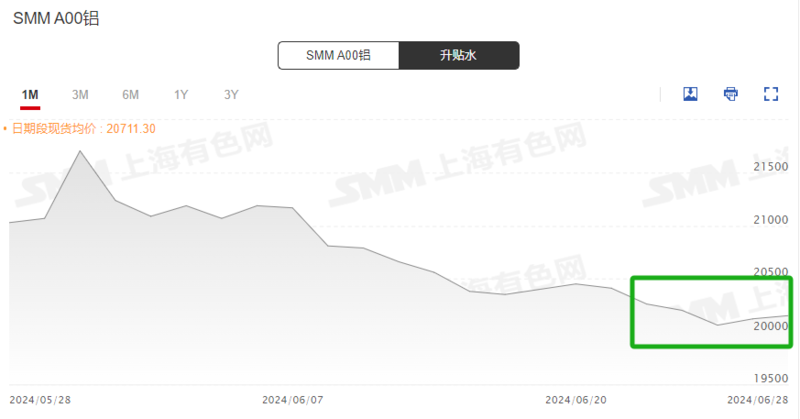This screenshot has width=800, height=419.
Task: Switch to the SMM A00铝 price view
Action: (338, 55)
